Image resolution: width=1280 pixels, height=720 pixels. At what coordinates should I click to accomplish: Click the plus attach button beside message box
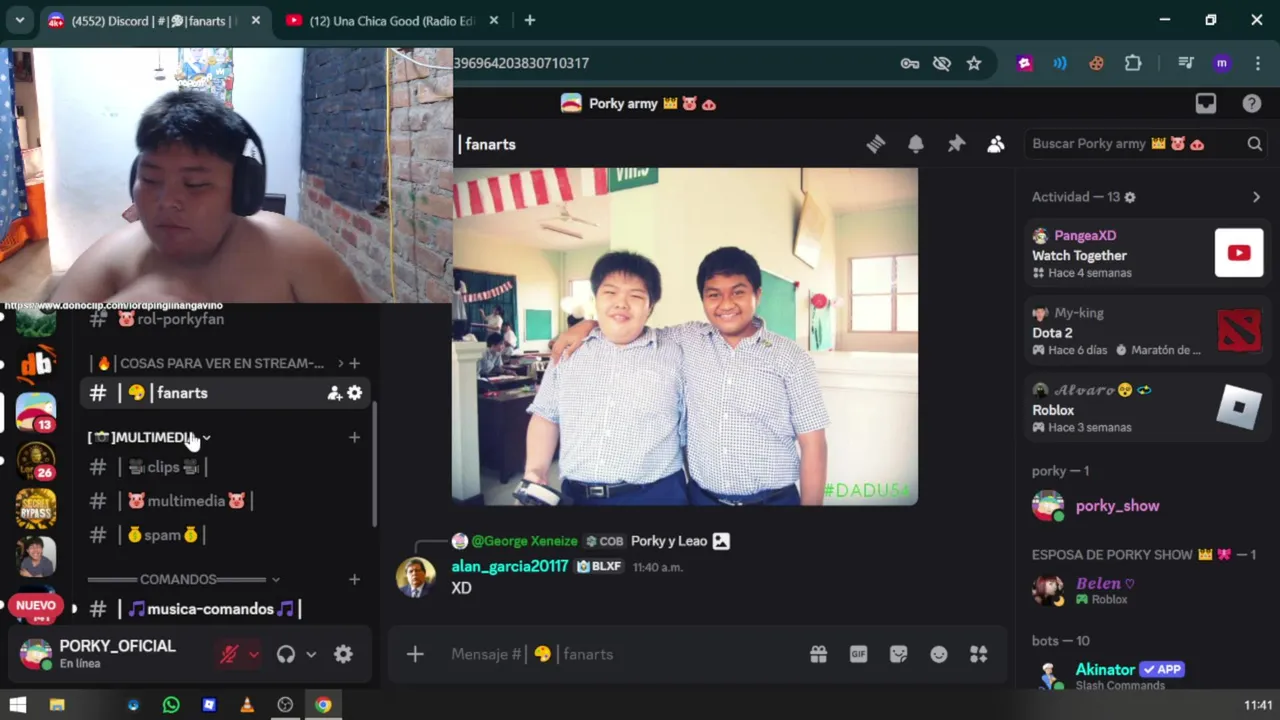[x=415, y=654]
